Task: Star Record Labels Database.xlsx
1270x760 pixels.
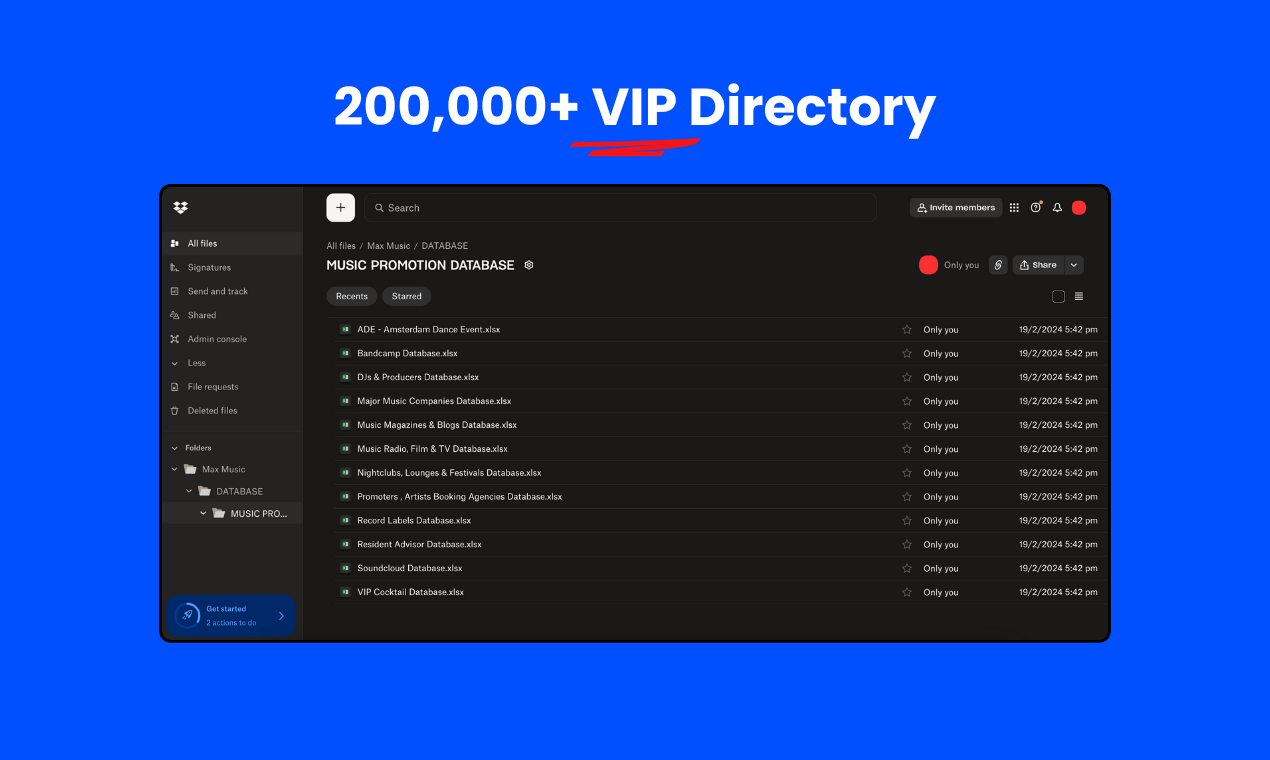Action: (907, 521)
